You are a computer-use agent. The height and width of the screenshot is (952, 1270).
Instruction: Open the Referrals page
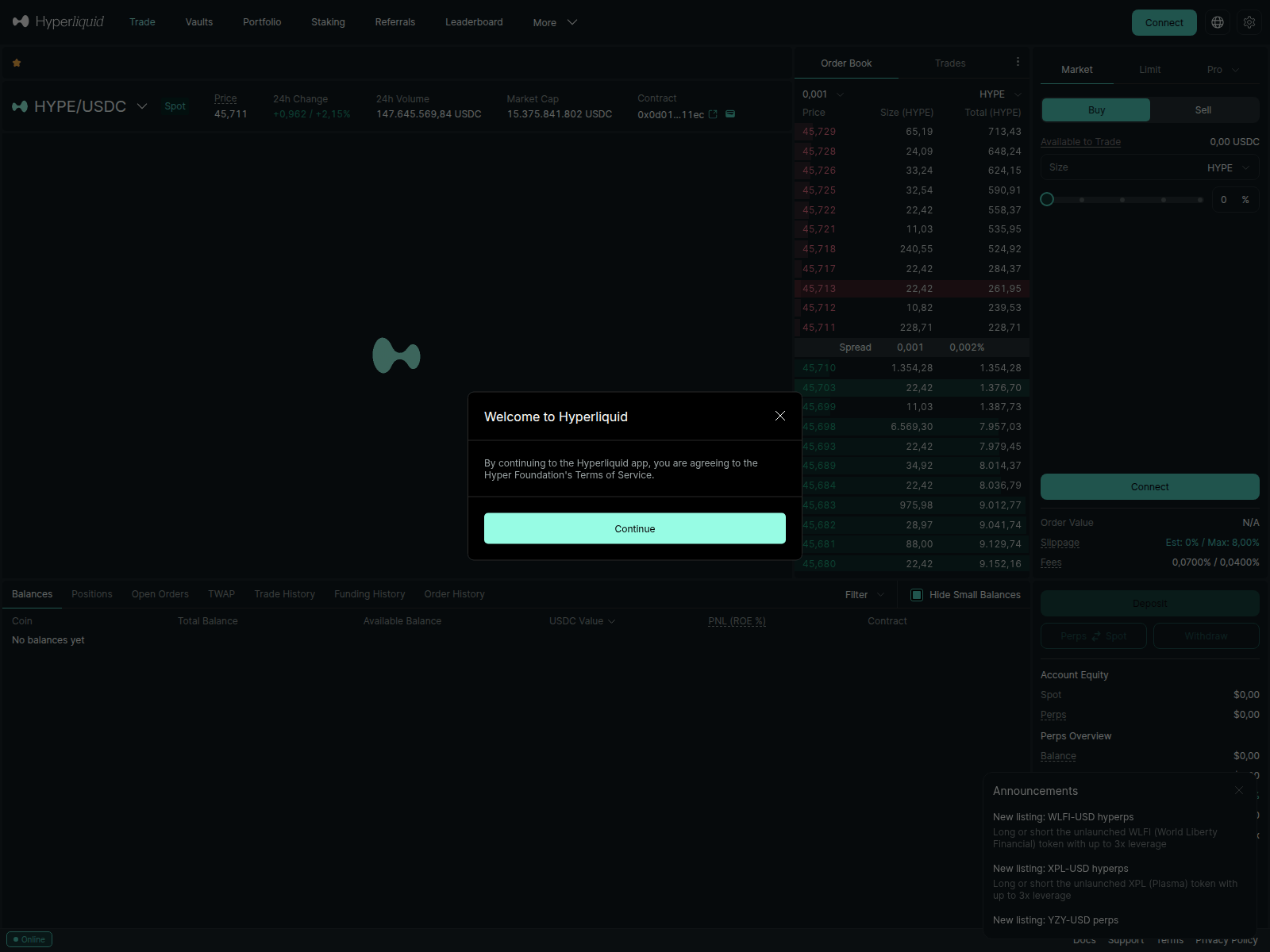(x=395, y=22)
